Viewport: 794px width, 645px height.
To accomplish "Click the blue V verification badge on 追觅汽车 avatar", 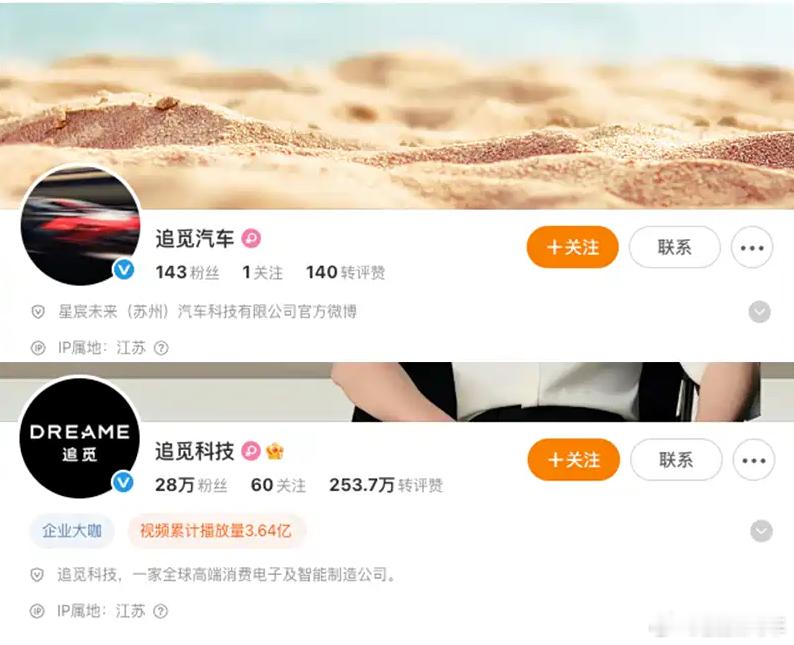I will (124, 269).
